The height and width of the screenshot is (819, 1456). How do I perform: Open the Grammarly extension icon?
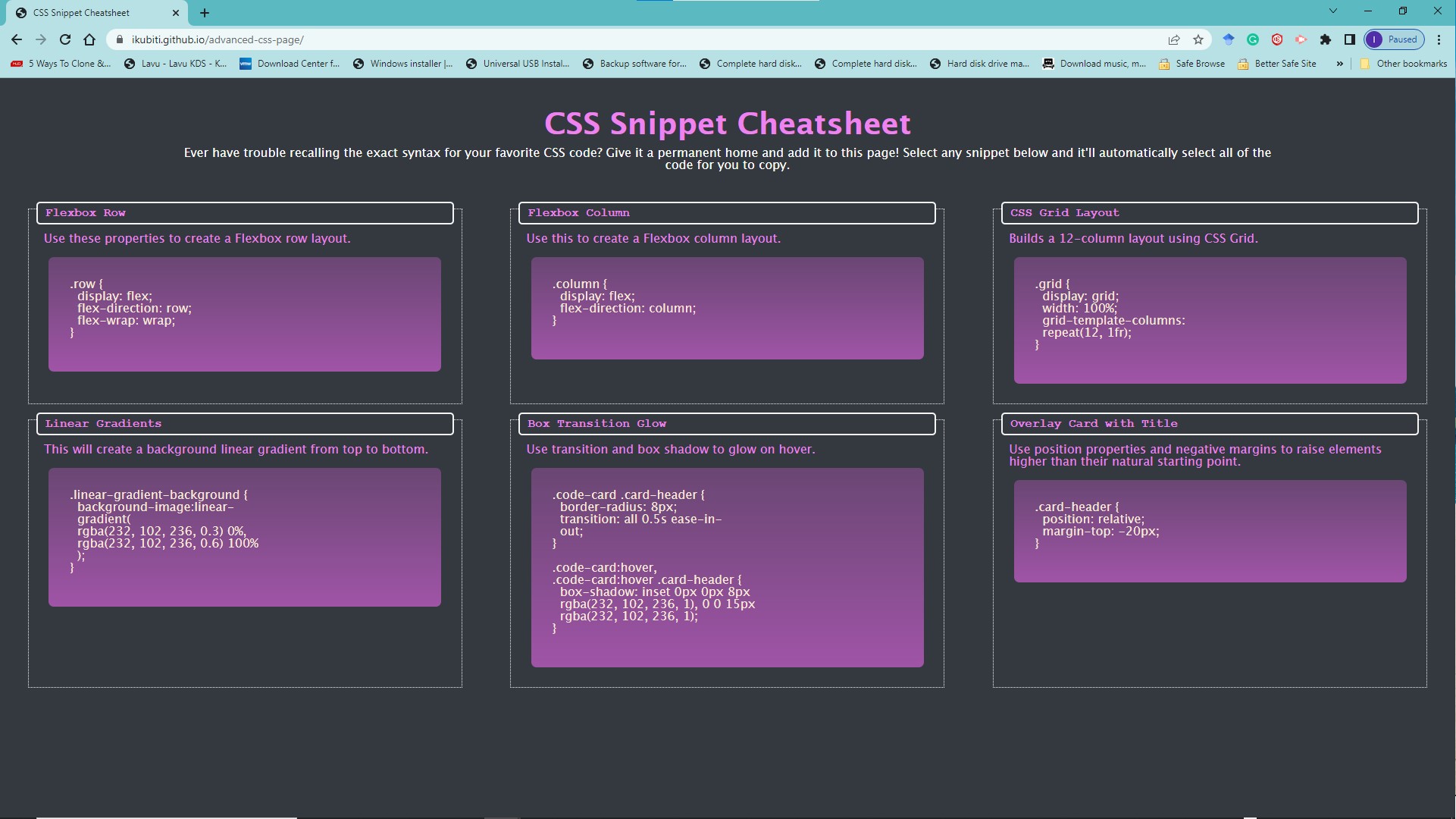pyautogui.click(x=1253, y=39)
